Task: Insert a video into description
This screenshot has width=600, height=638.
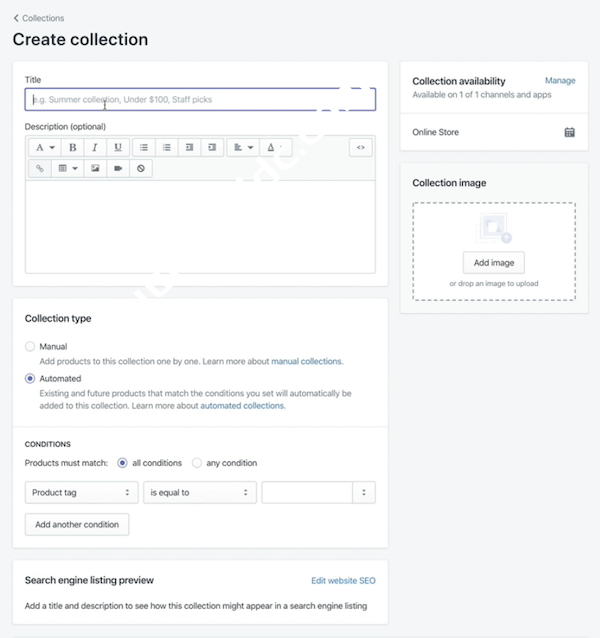Action: [118, 169]
